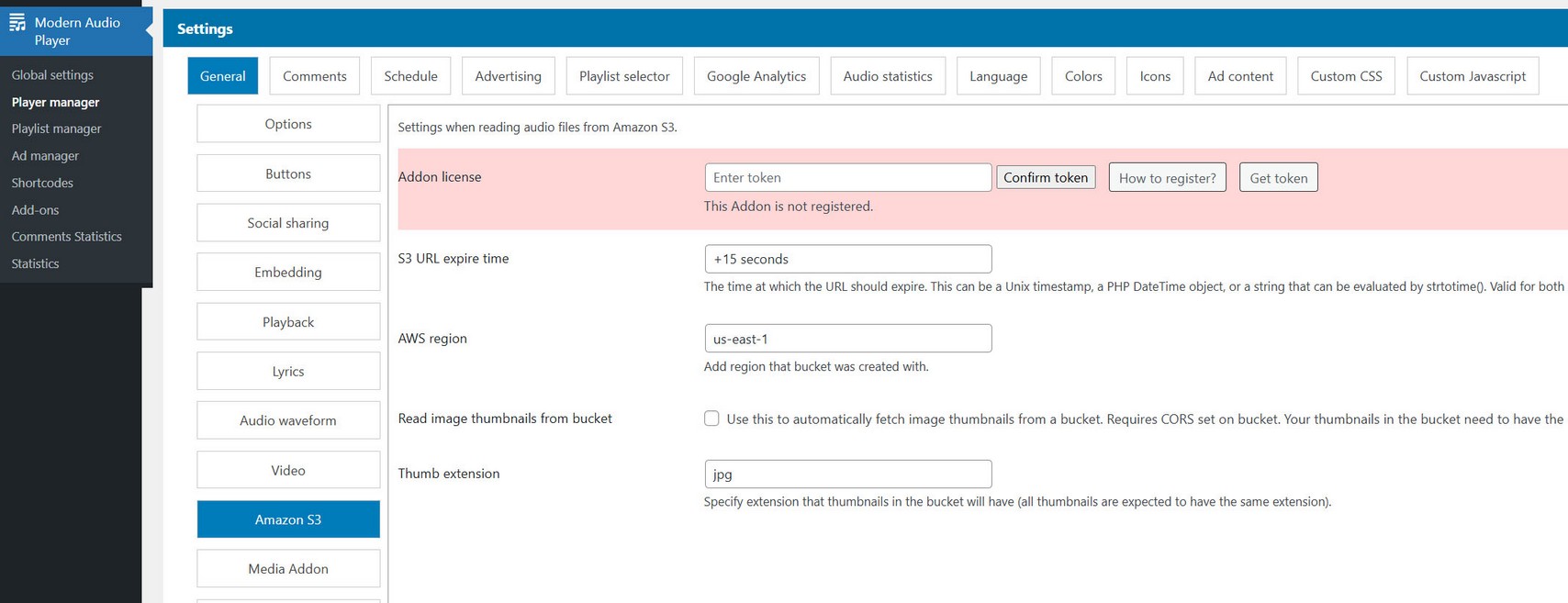The width and height of the screenshot is (1568, 603).
Task: Switch to the Schedule tab
Action: (410, 76)
